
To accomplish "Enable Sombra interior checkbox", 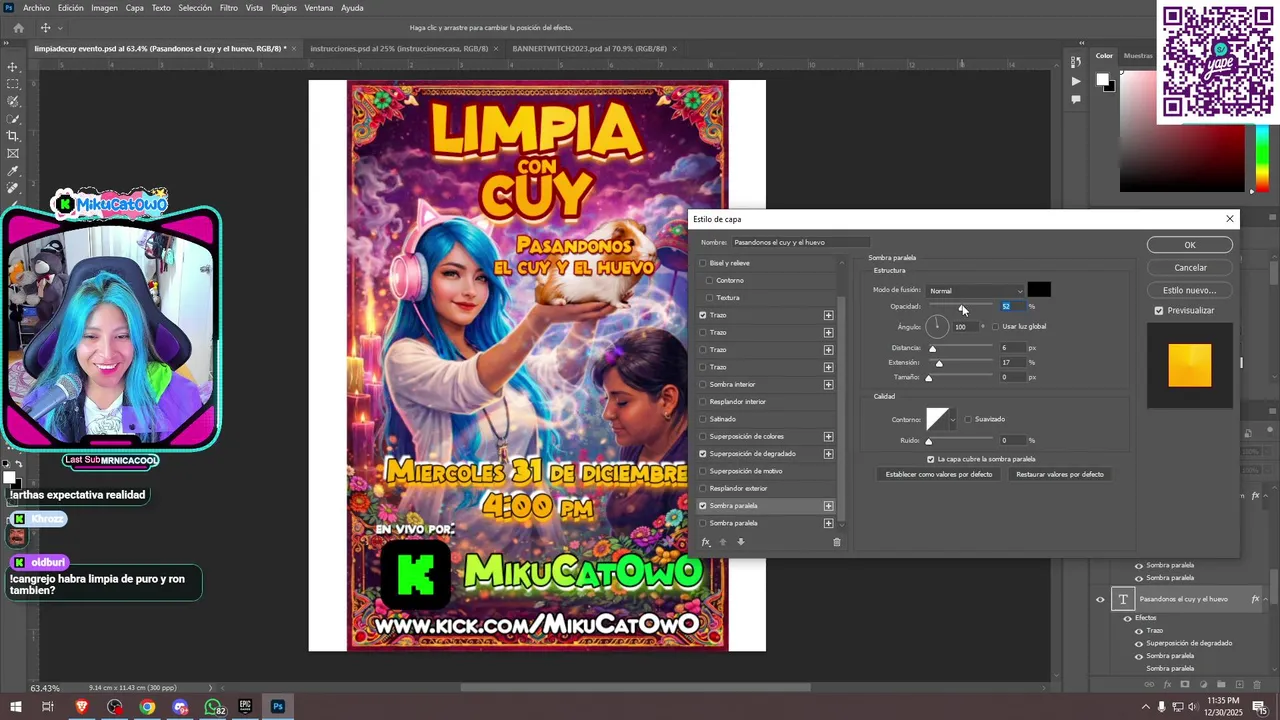I will tap(703, 384).
